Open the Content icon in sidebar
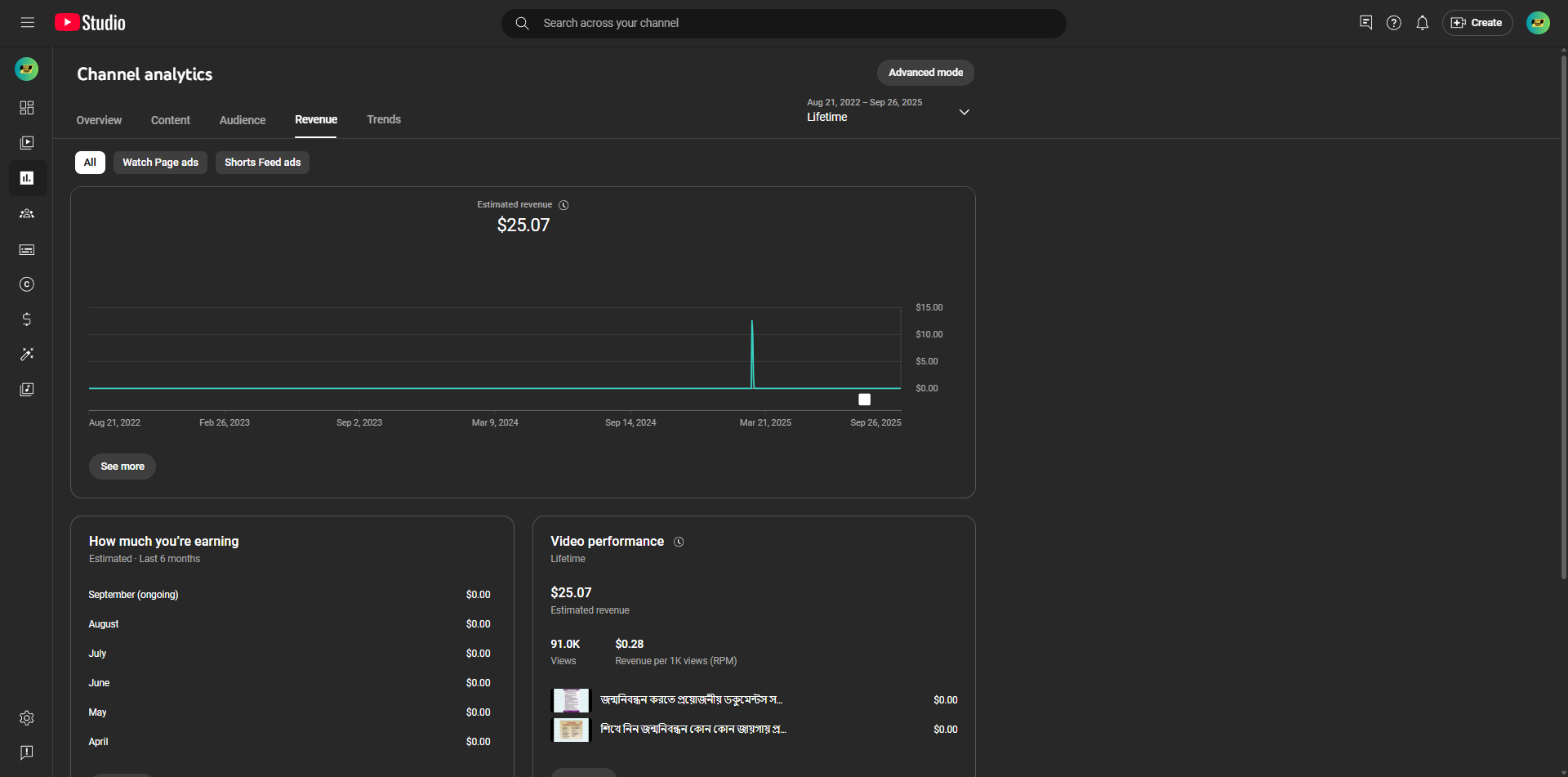Image resolution: width=1568 pixels, height=777 pixels. click(x=27, y=143)
